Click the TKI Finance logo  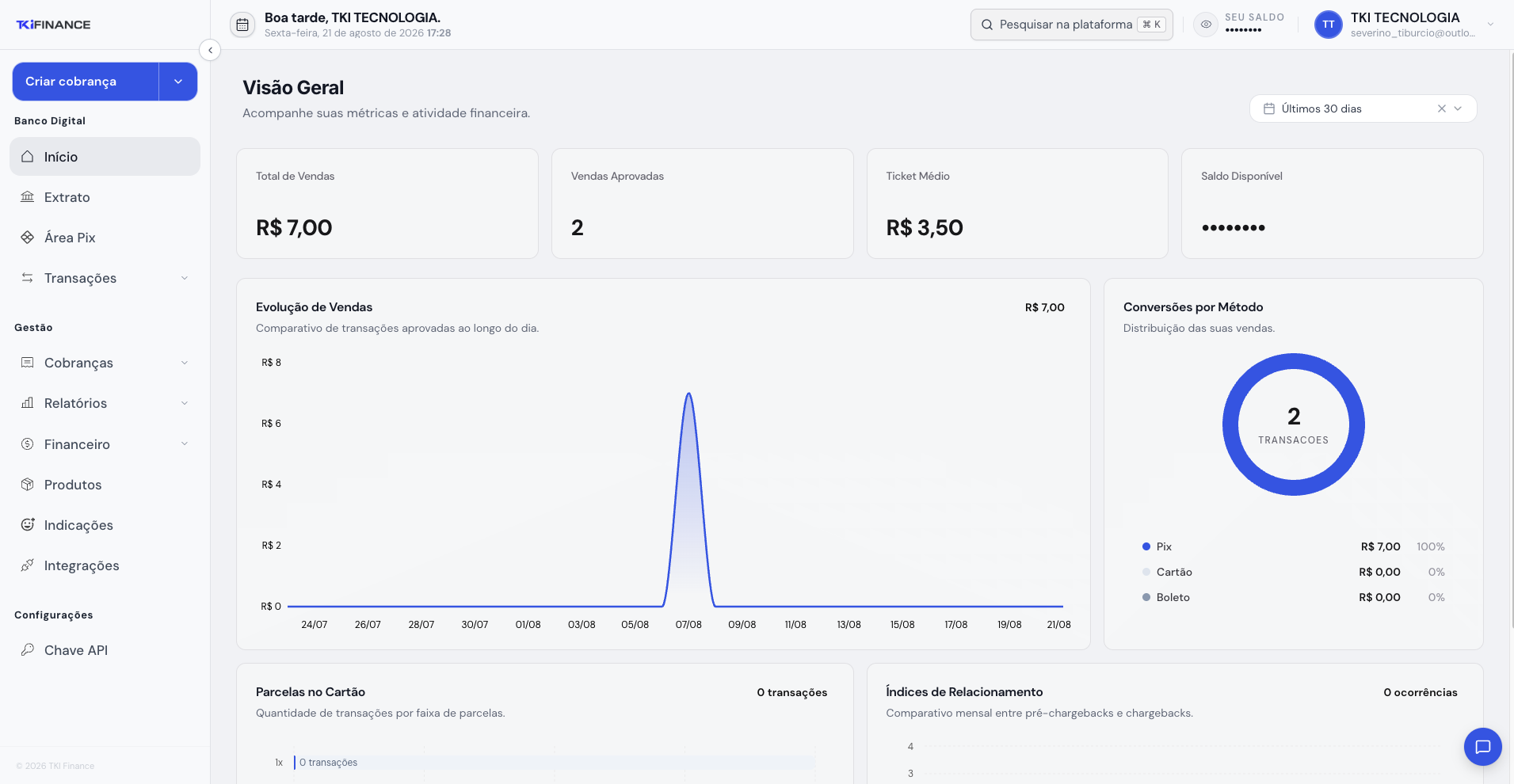point(53,25)
